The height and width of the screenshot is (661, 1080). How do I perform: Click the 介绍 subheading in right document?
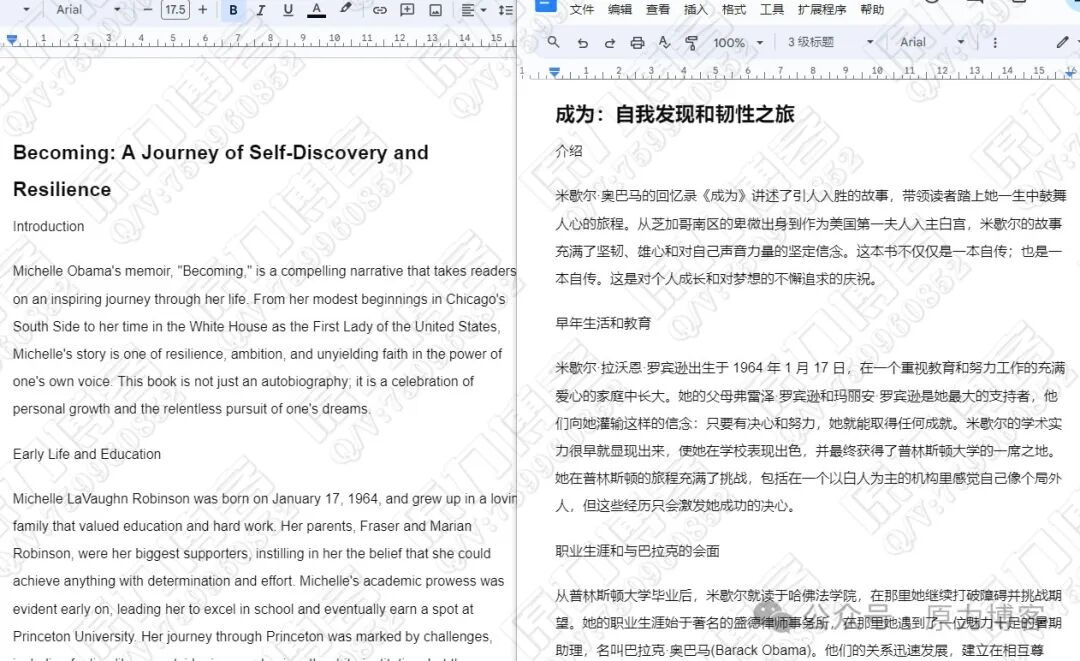[x=569, y=151]
